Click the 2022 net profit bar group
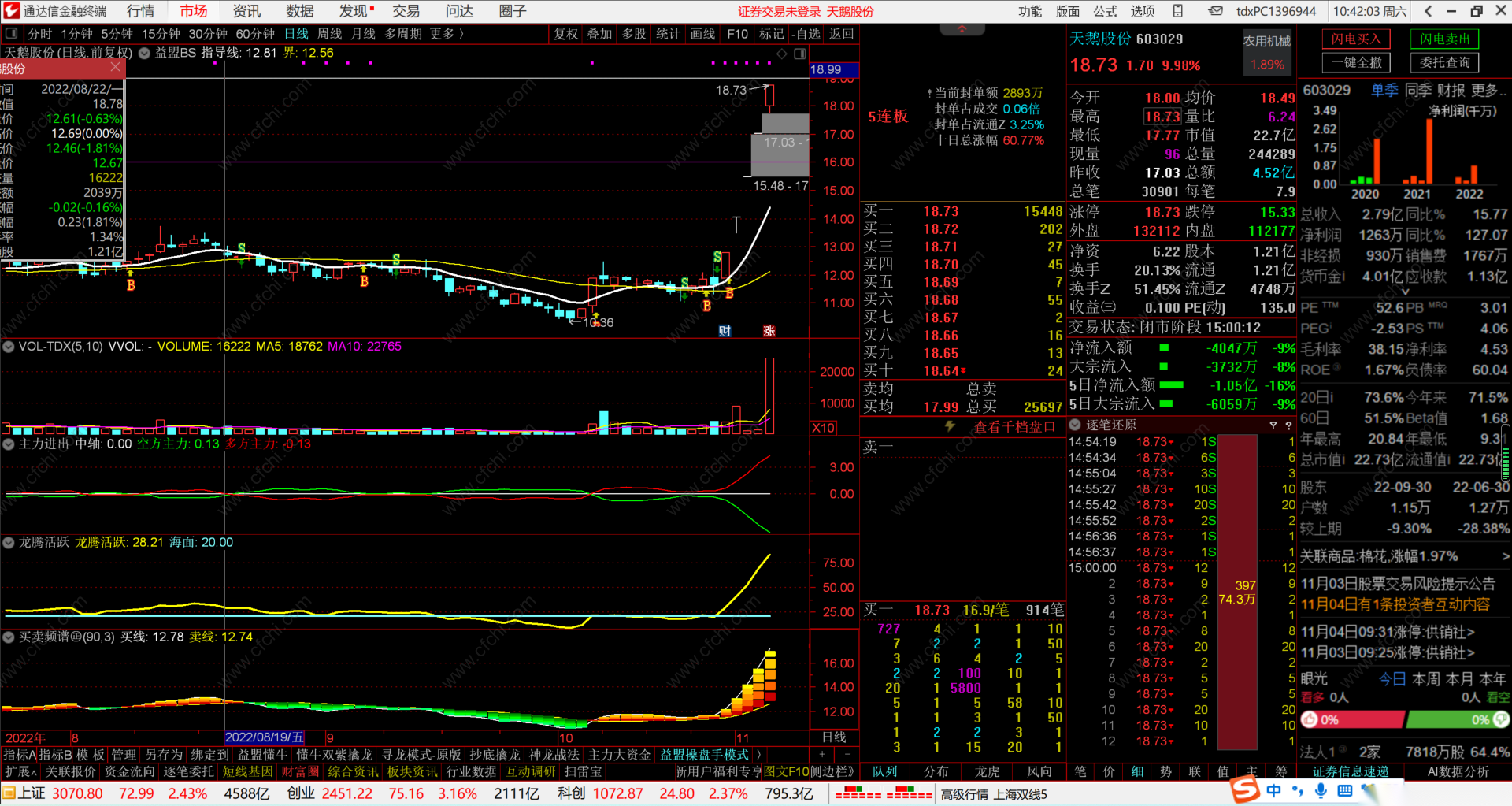This screenshot has width=1512, height=806. [1466, 174]
